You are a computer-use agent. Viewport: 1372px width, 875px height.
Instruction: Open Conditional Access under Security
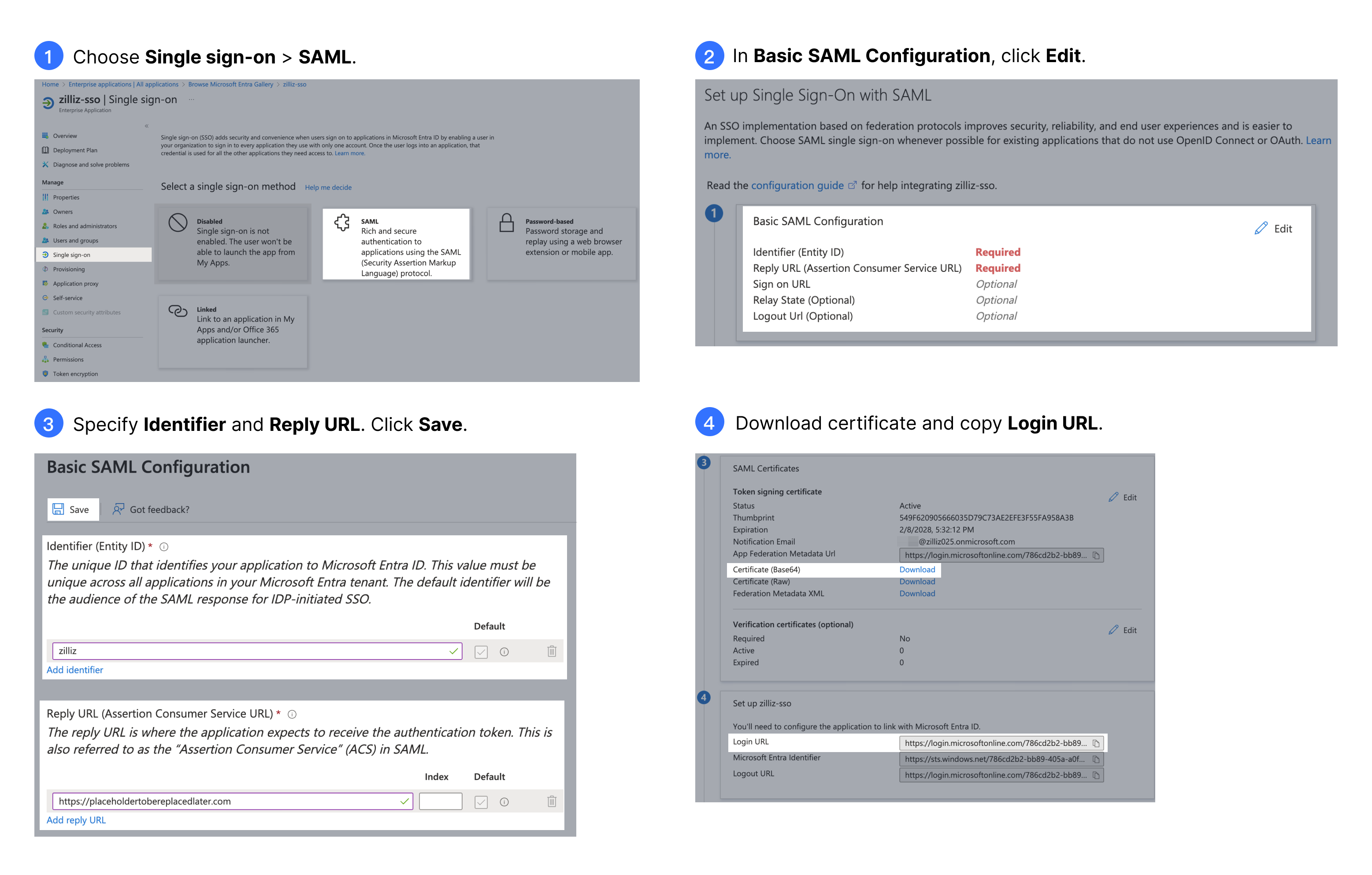click(77, 345)
